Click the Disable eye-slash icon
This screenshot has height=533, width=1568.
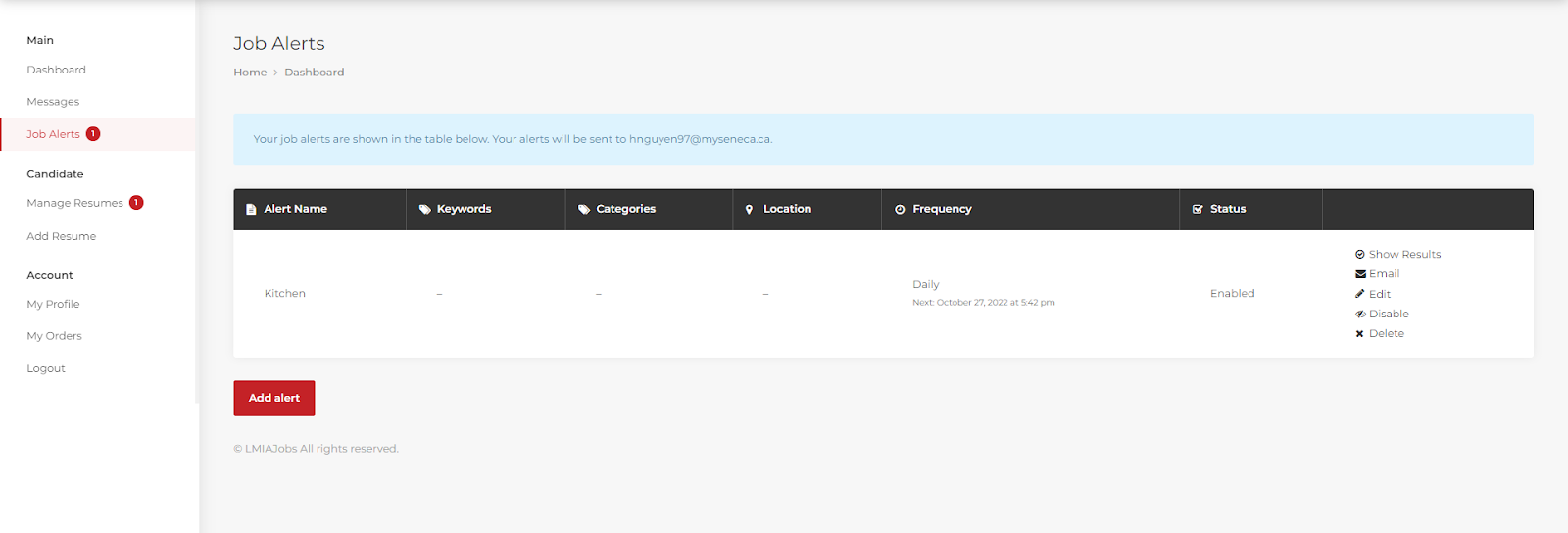[x=1360, y=315]
